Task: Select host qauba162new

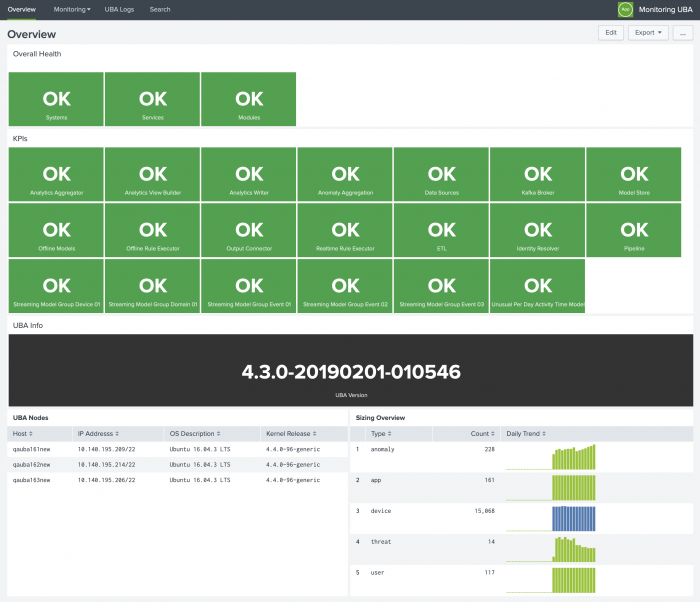Action: [31, 465]
